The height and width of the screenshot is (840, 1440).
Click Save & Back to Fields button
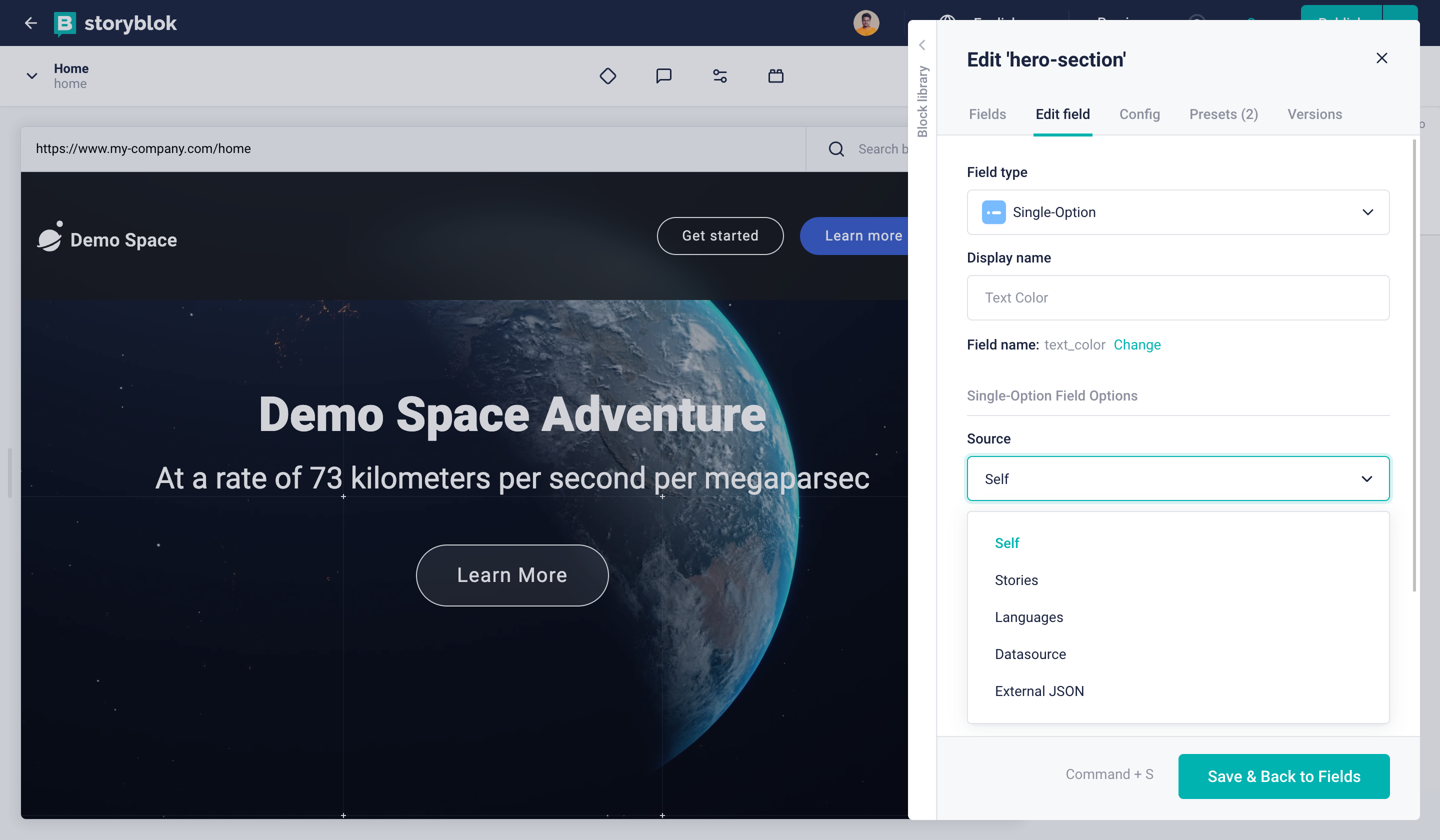pyautogui.click(x=1284, y=776)
